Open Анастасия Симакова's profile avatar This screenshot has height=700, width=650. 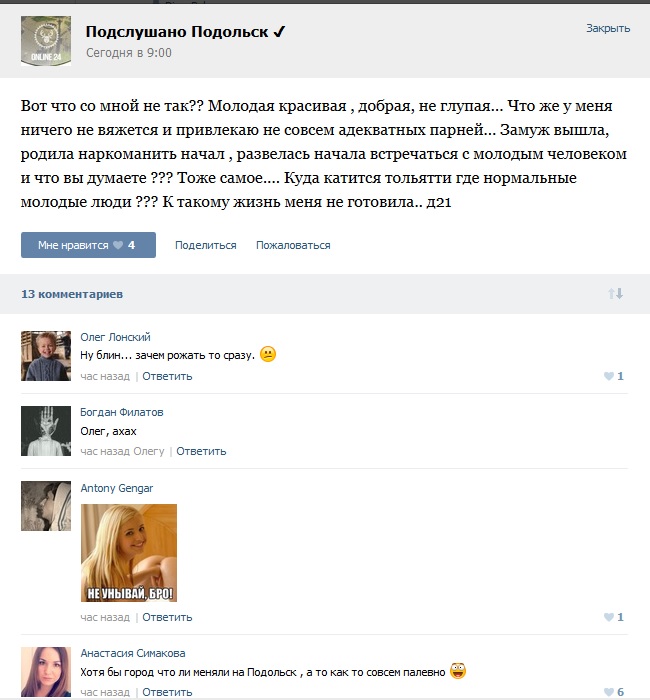click(46, 672)
